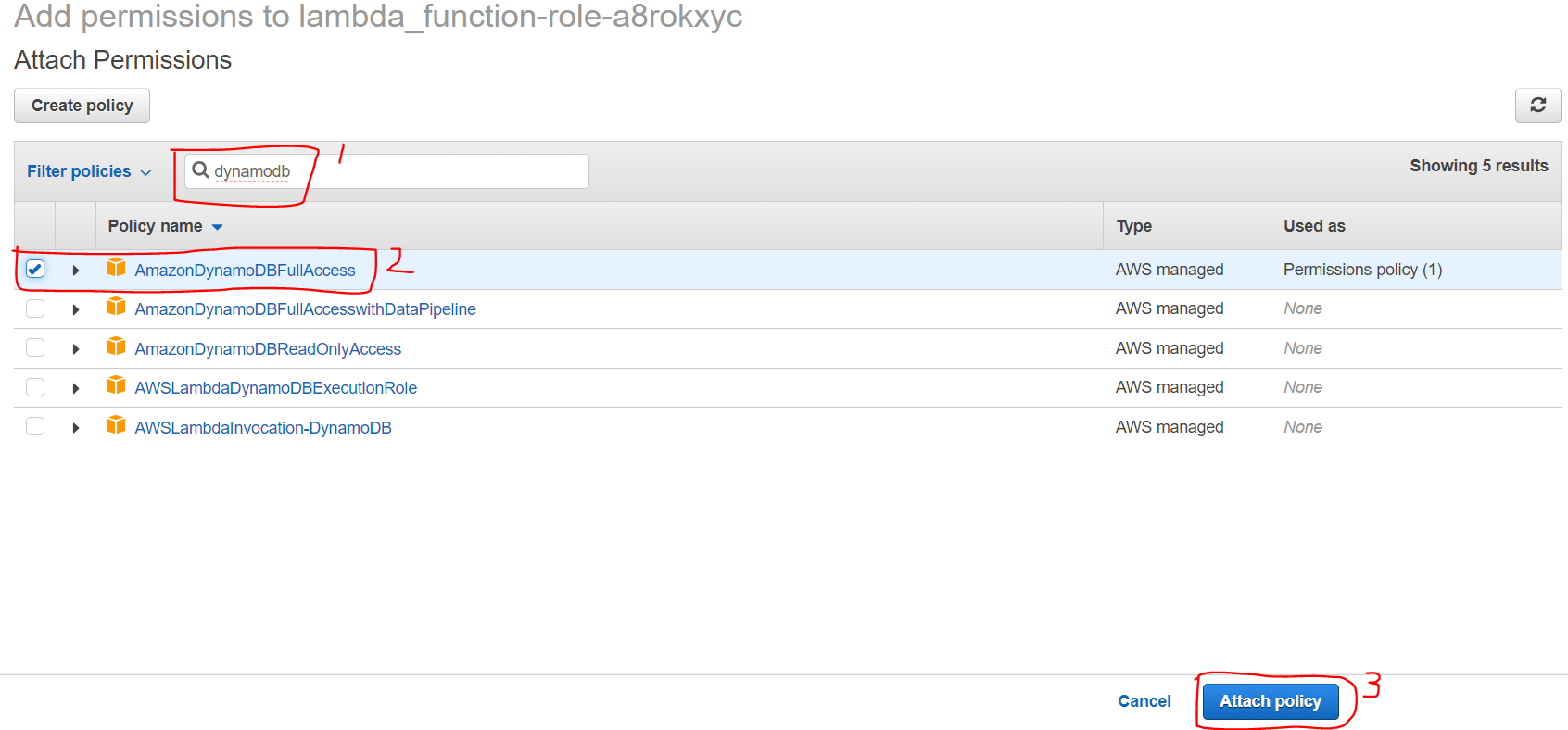The image size is (1568, 730).
Task: Click the Create policy button
Action: pos(82,106)
